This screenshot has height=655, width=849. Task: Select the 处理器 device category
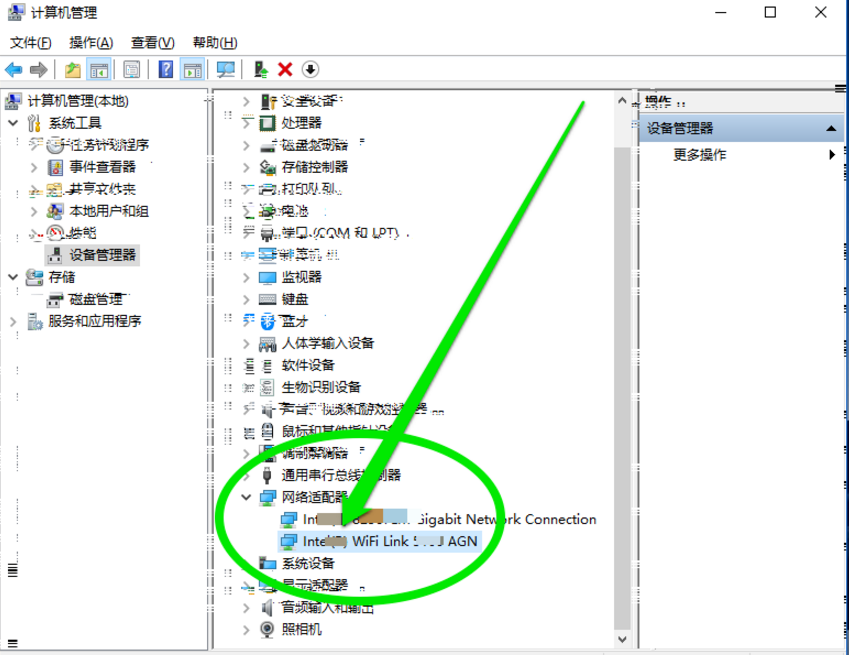(x=302, y=123)
